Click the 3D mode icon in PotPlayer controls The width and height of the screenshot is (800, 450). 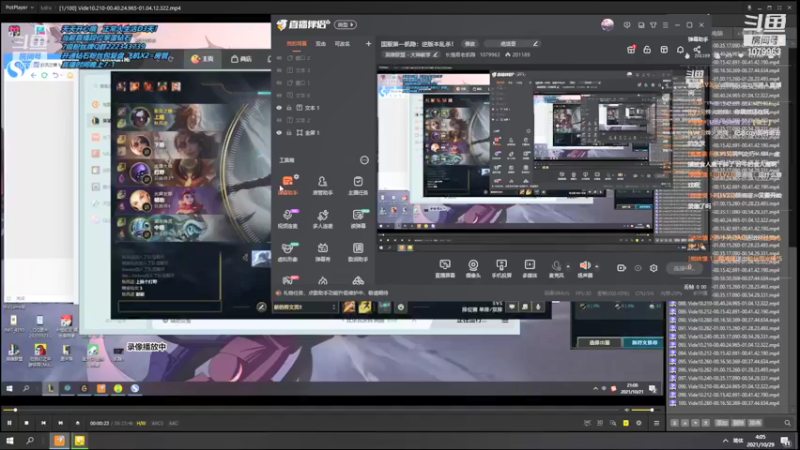pyautogui.click(x=600, y=423)
